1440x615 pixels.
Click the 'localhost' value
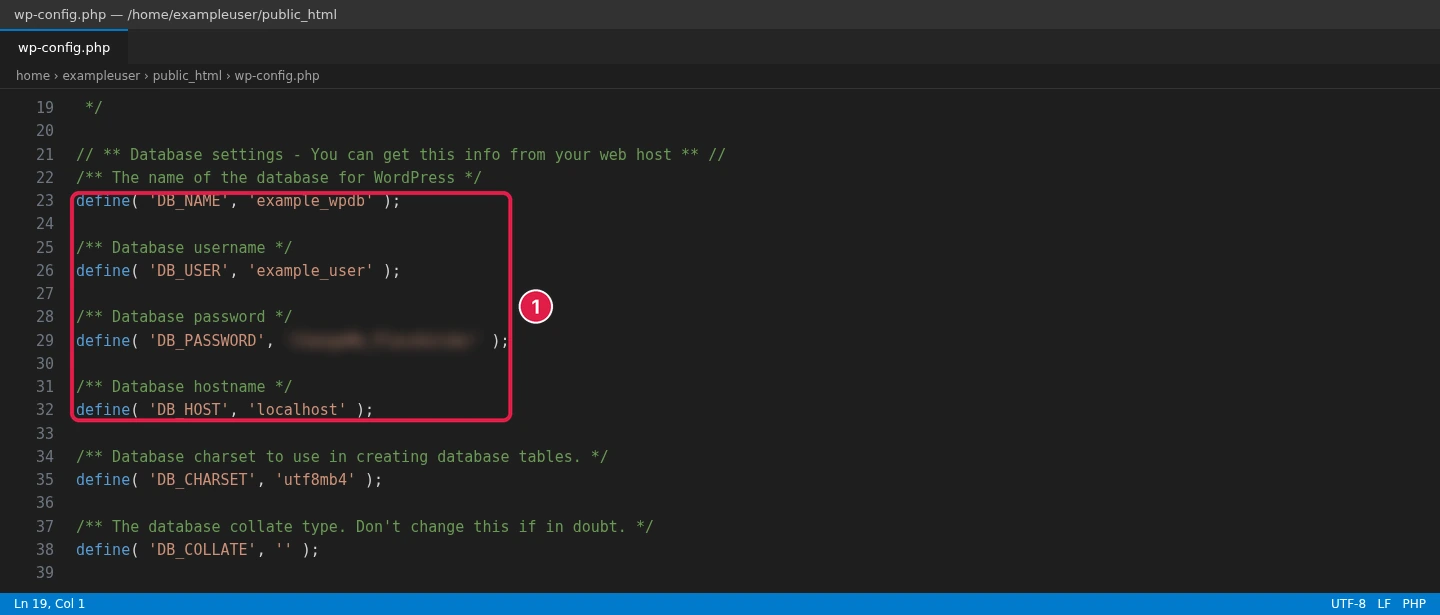click(x=297, y=410)
